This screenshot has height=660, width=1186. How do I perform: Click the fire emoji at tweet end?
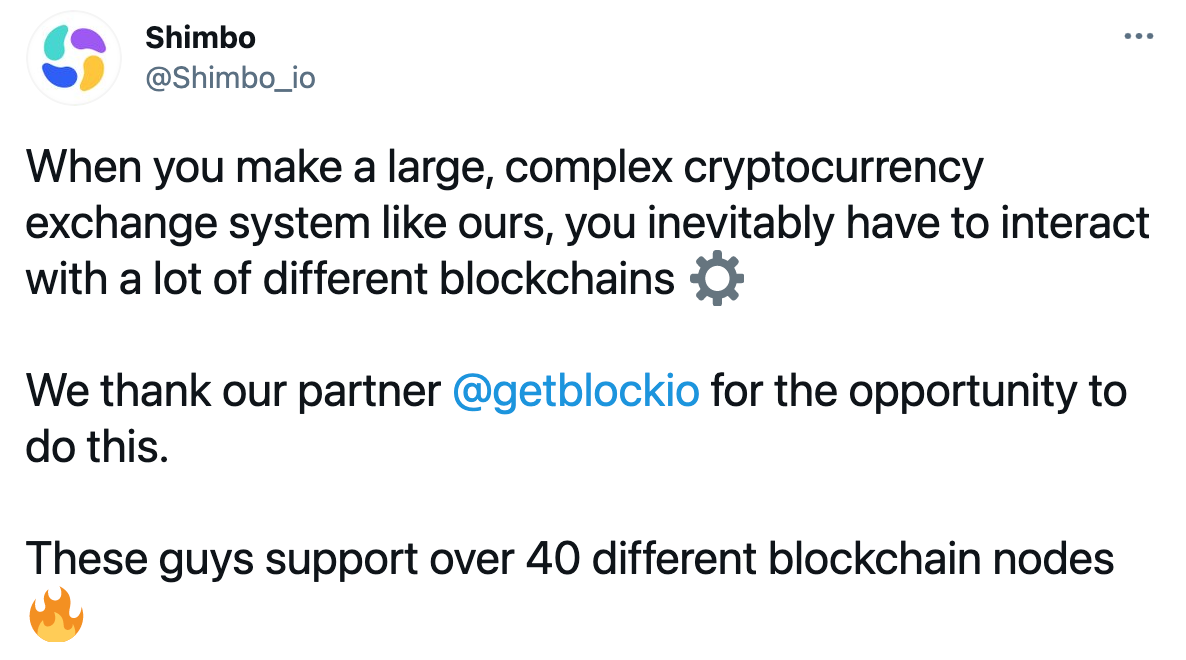click(x=56, y=614)
